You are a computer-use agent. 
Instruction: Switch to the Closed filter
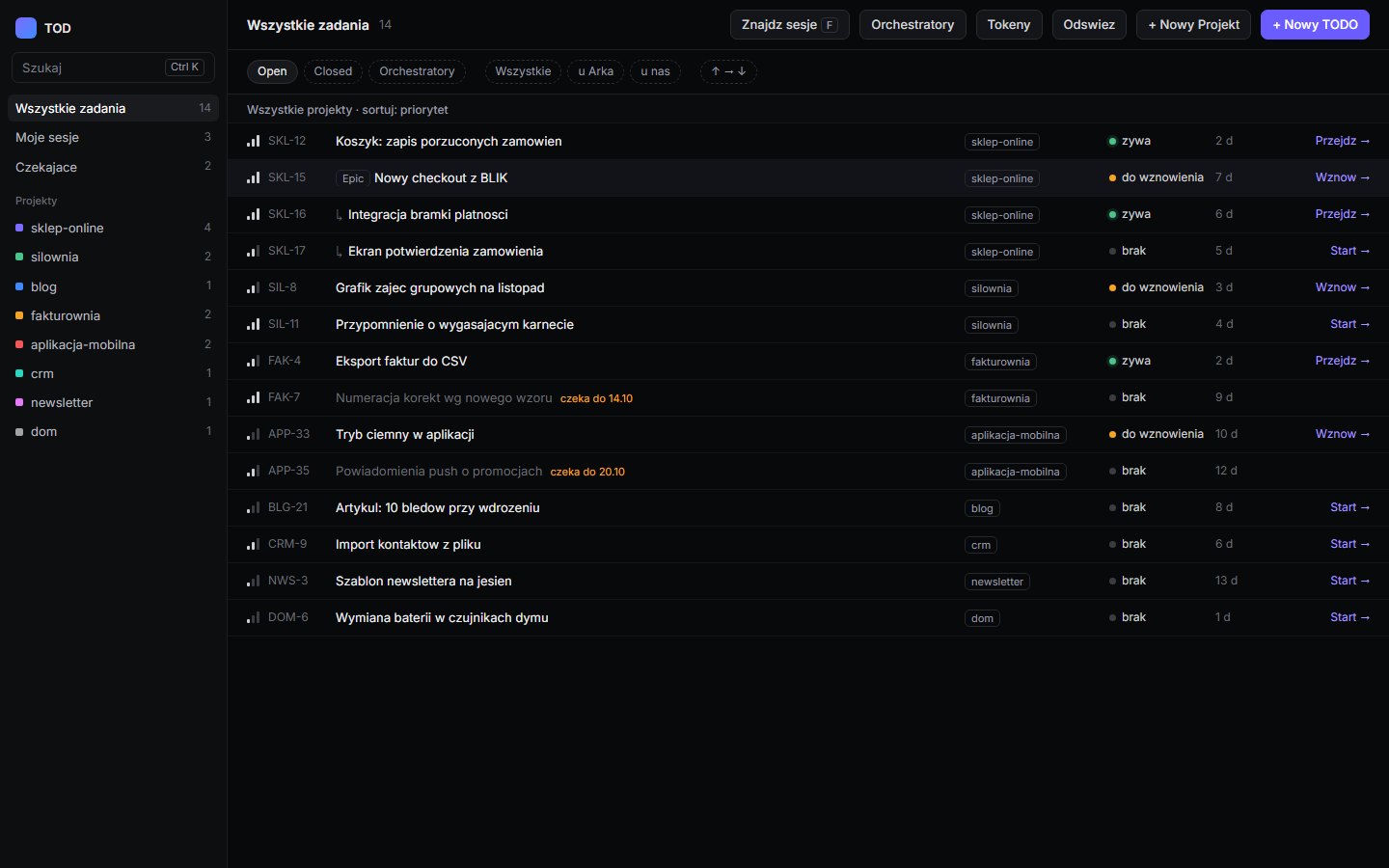pyautogui.click(x=333, y=71)
